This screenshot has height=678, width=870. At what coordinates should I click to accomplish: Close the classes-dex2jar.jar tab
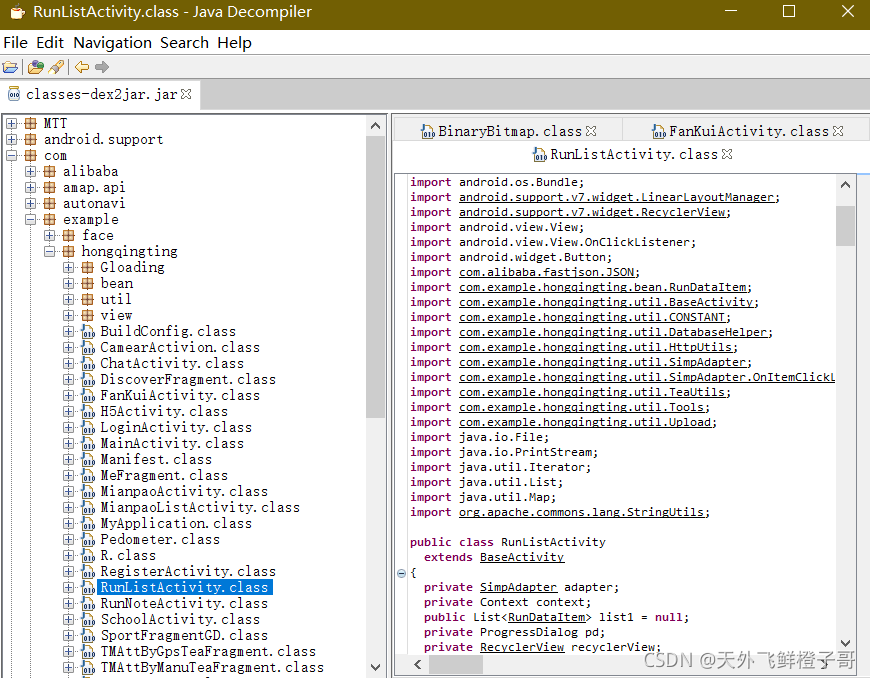click(x=186, y=94)
